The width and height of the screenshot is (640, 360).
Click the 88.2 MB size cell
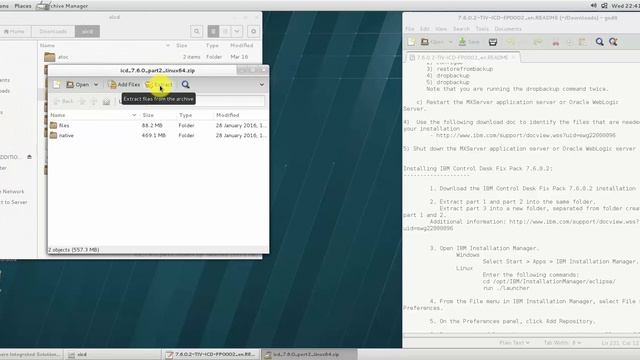(152, 125)
